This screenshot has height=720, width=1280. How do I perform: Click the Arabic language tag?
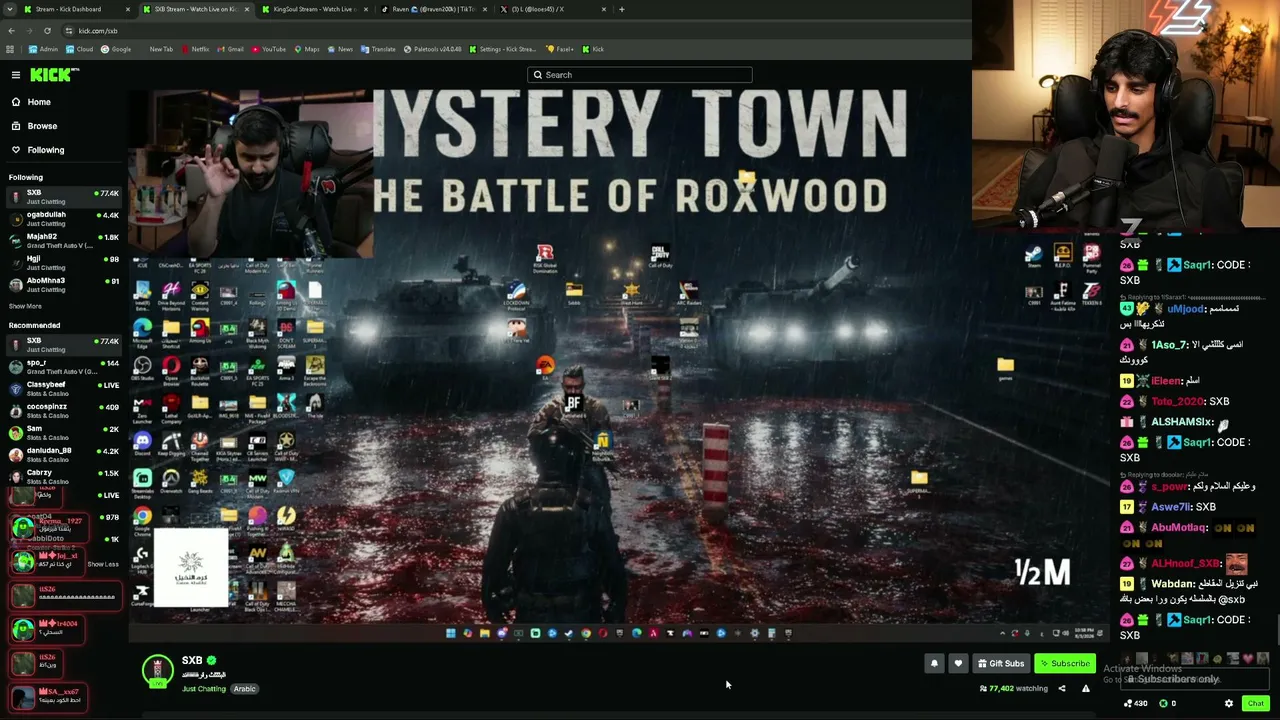245,689
